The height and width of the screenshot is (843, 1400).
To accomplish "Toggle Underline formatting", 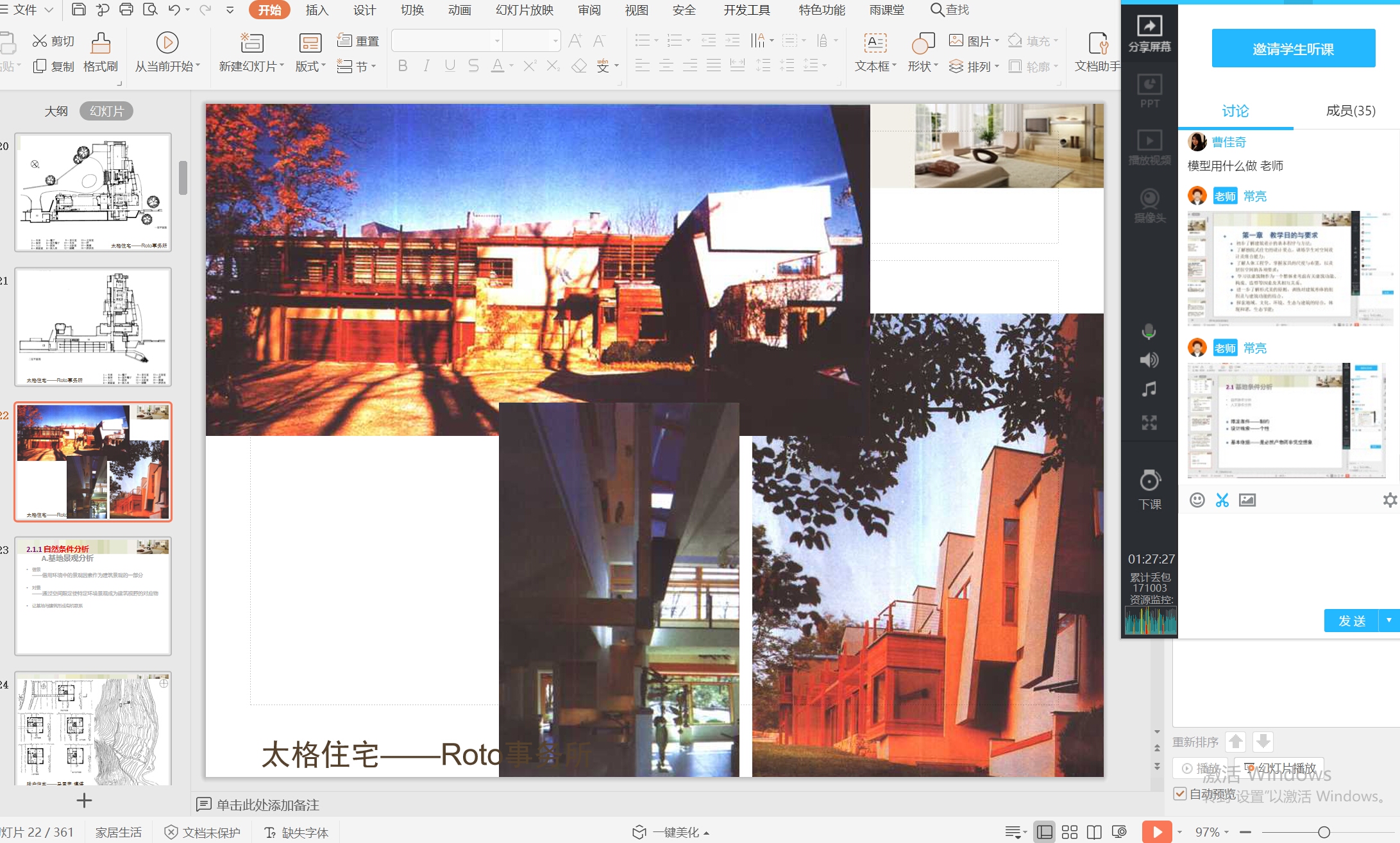I will [x=450, y=65].
